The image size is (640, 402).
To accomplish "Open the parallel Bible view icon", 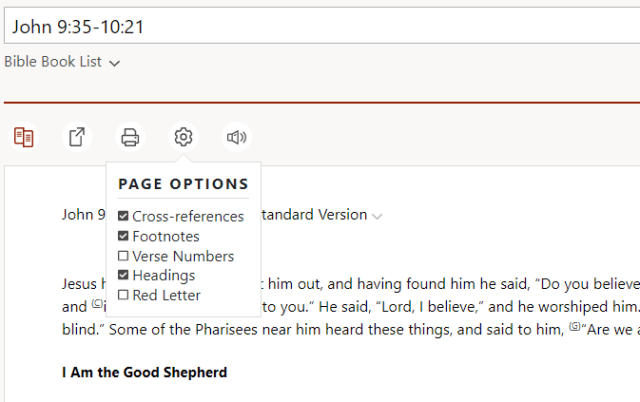I will [x=24, y=138].
